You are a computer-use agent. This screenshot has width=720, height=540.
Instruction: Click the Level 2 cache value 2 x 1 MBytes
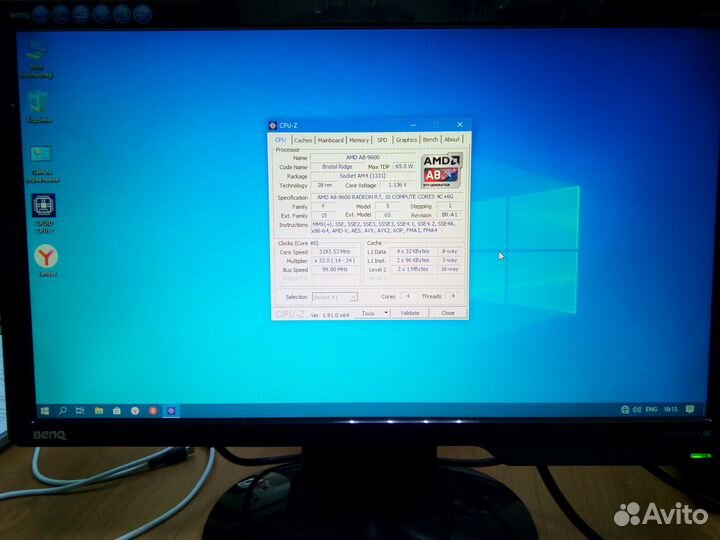pos(413,269)
